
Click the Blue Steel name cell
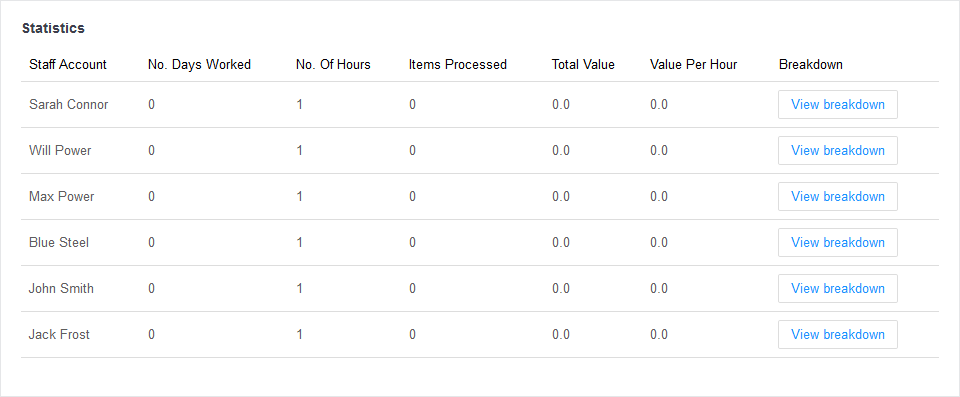59,243
